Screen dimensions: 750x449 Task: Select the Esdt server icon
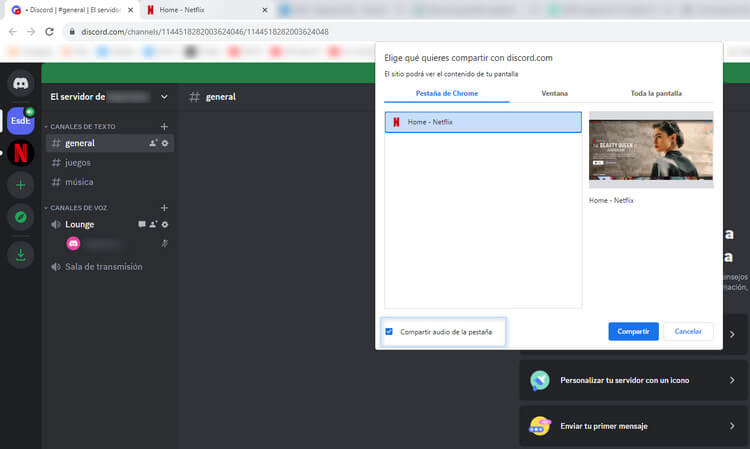pyautogui.click(x=21, y=120)
